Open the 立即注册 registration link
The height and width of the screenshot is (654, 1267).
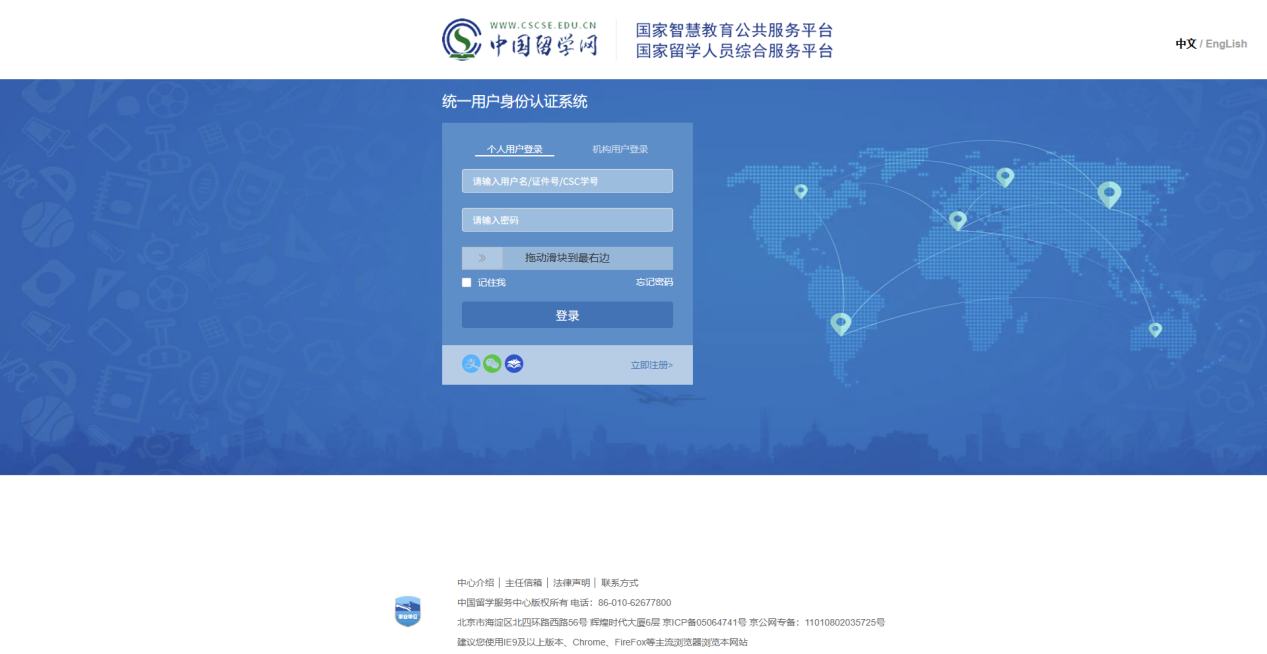[651, 365]
